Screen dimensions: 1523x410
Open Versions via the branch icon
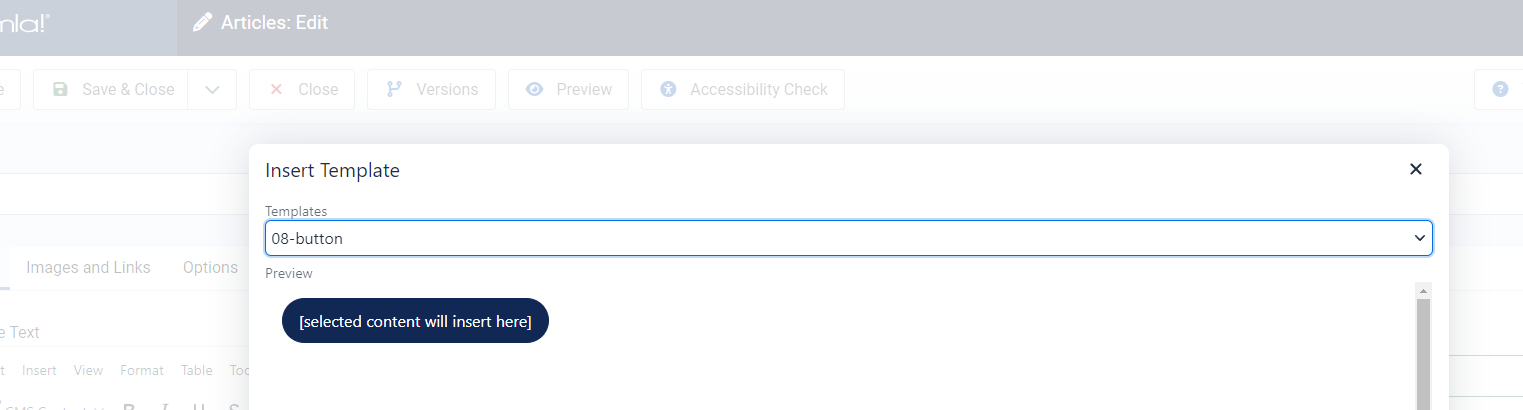point(394,89)
